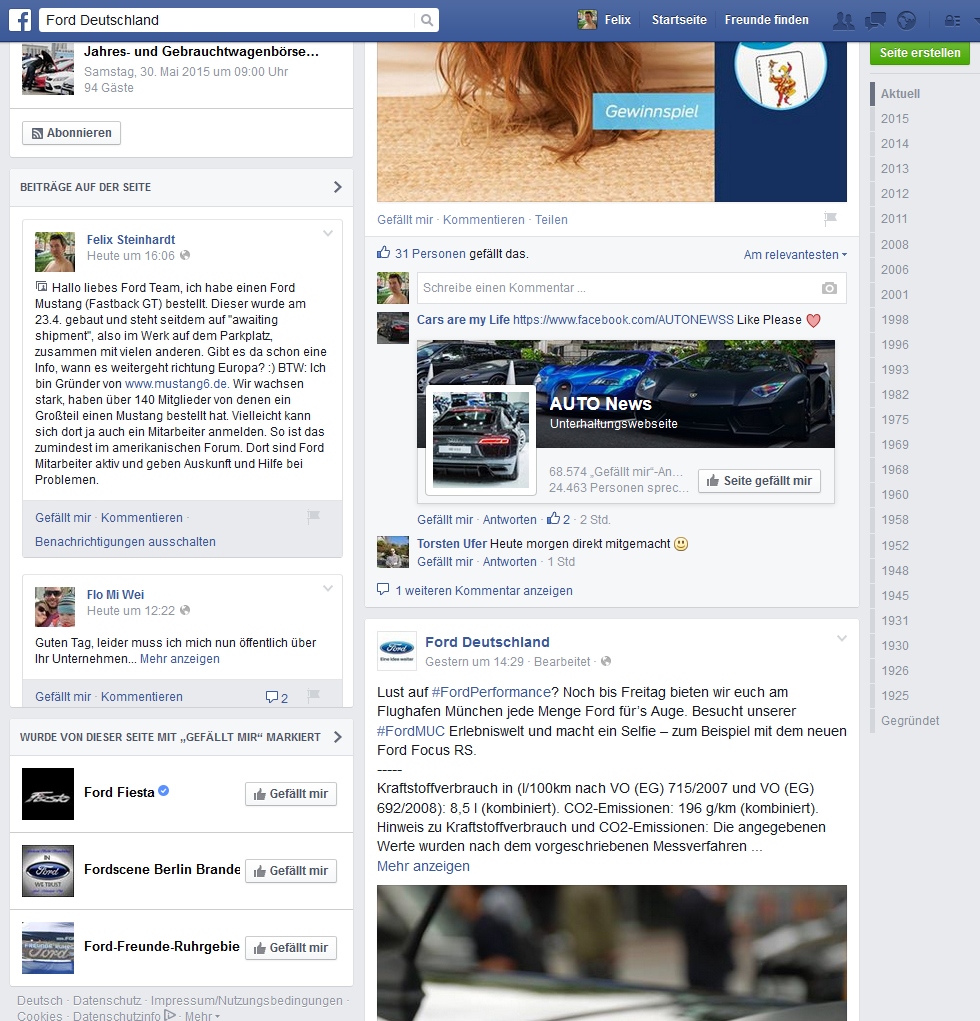Like the Fordscene Berlin Brandenburg page
The width and height of the screenshot is (980, 1021).
tap(291, 871)
